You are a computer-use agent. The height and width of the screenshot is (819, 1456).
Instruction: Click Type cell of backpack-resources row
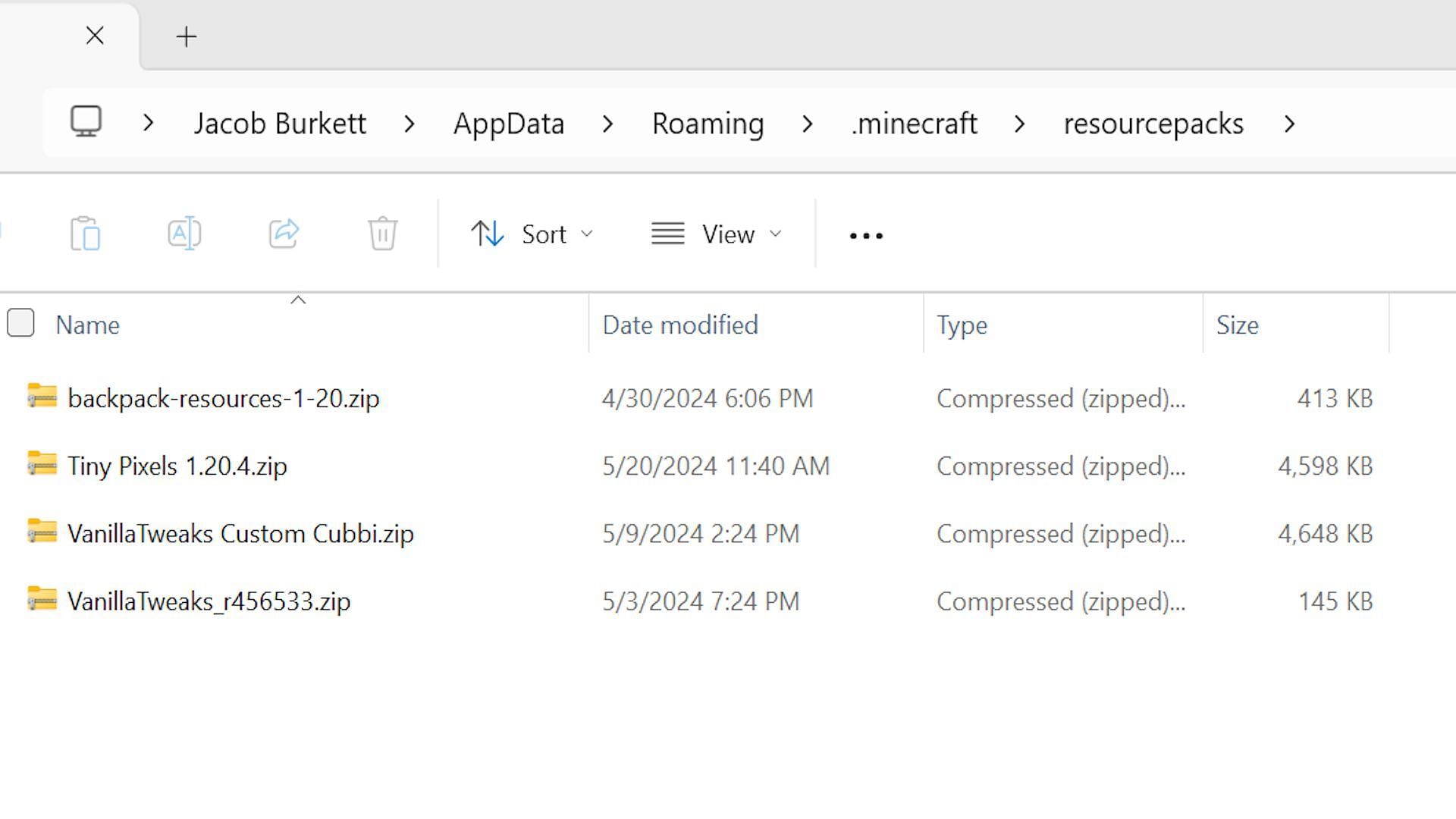coord(1061,398)
